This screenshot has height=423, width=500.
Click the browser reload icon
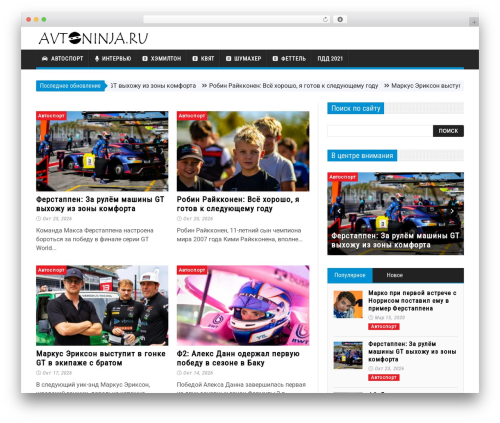pyautogui.click(x=325, y=19)
